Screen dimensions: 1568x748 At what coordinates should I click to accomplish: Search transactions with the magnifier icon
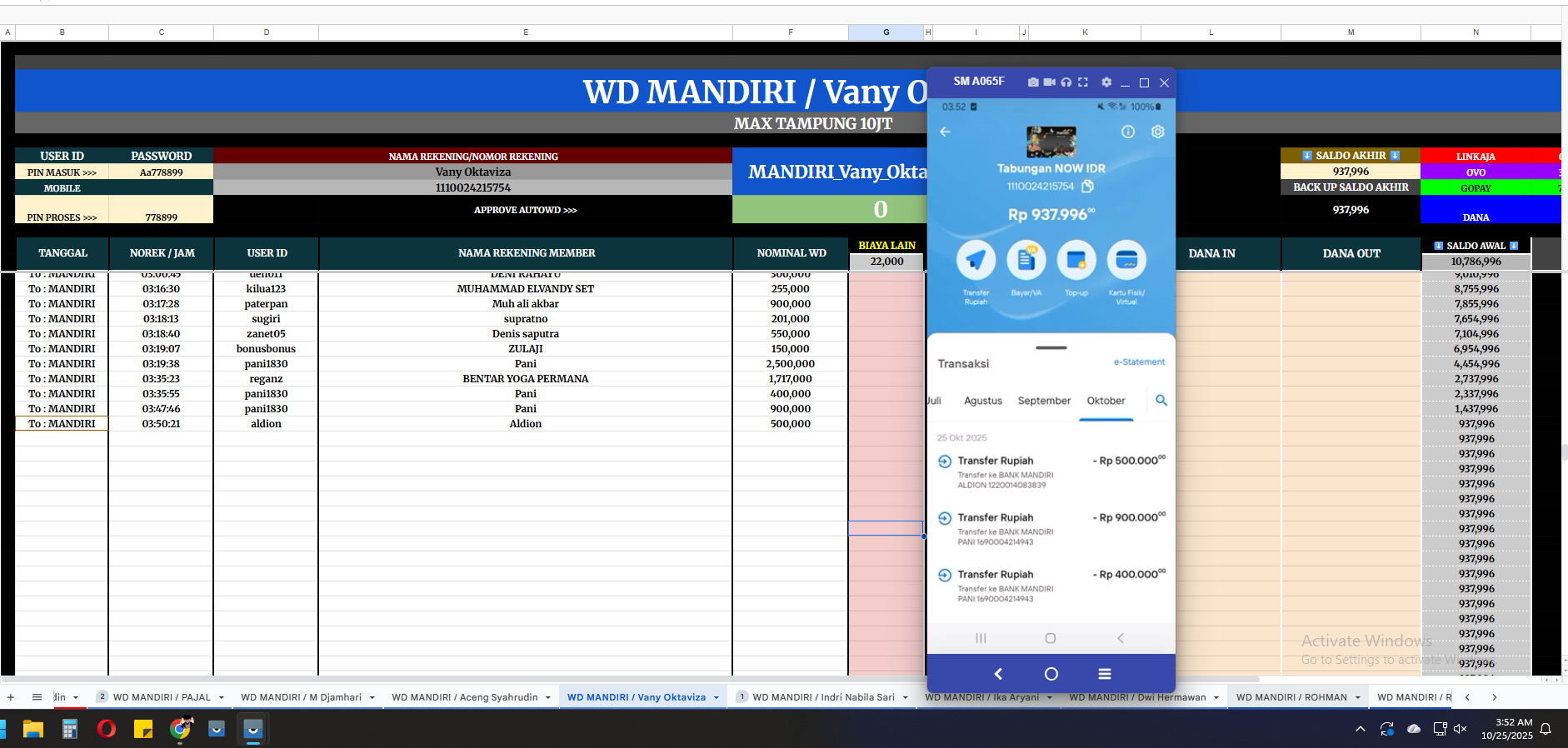click(x=1161, y=401)
